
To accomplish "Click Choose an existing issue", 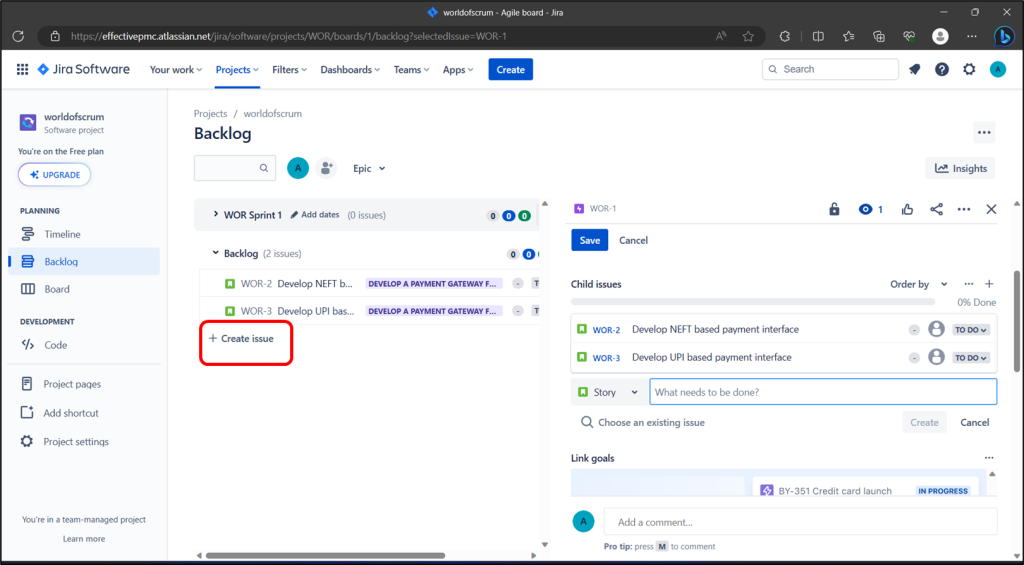I will pyautogui.click(x=643, y=423).
